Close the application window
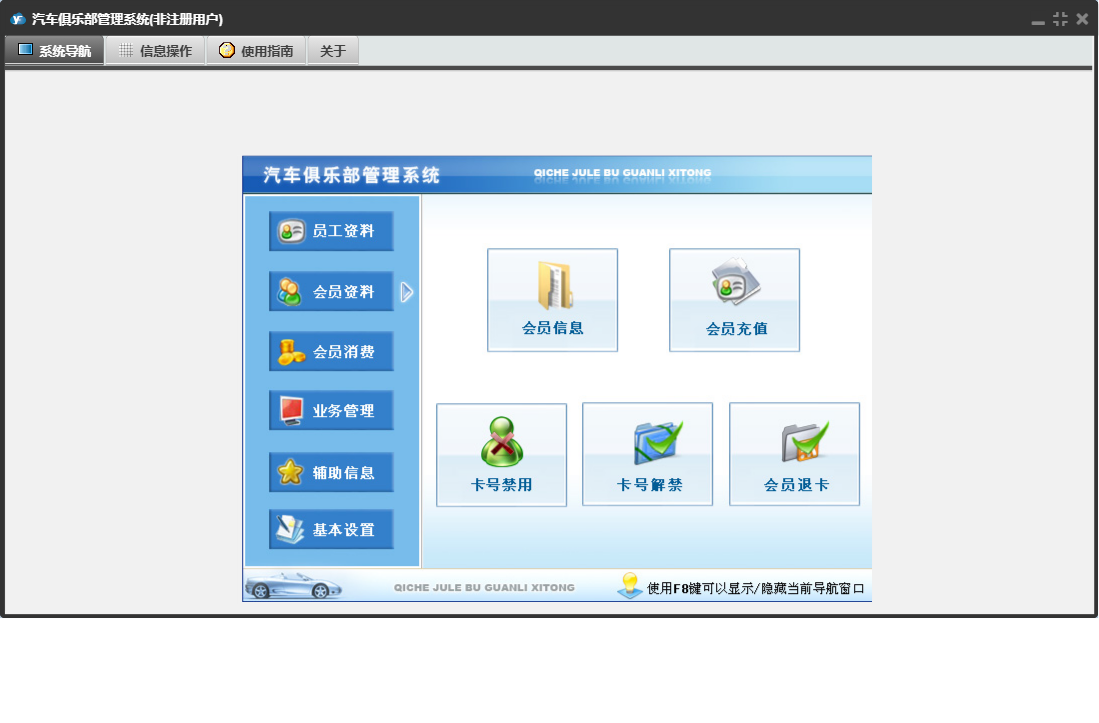This screenshot has height=723, width=1099. tap(1082, 19)
